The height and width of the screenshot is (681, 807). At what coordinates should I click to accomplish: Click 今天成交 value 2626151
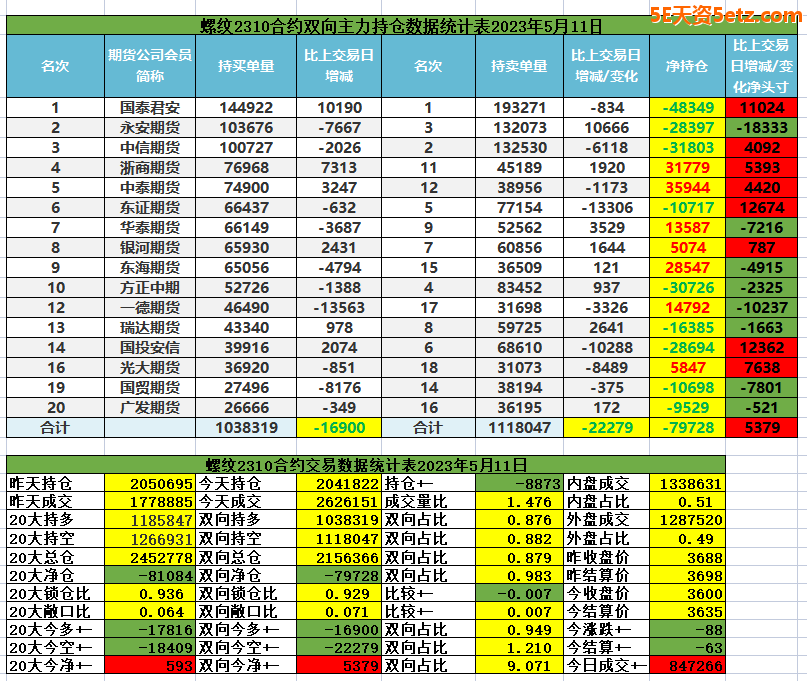(x=339, y=502)
